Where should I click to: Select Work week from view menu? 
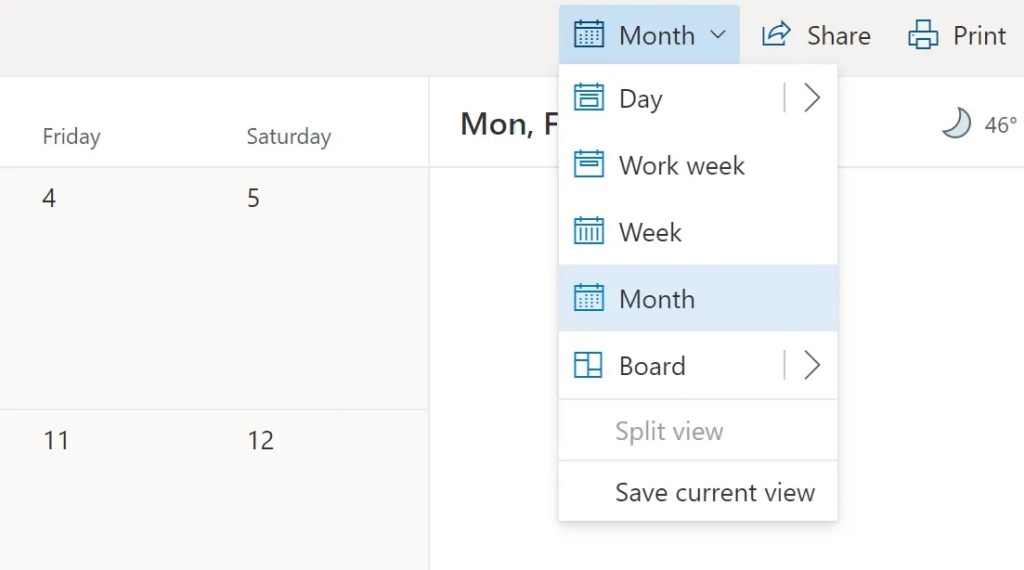(682, 165)
